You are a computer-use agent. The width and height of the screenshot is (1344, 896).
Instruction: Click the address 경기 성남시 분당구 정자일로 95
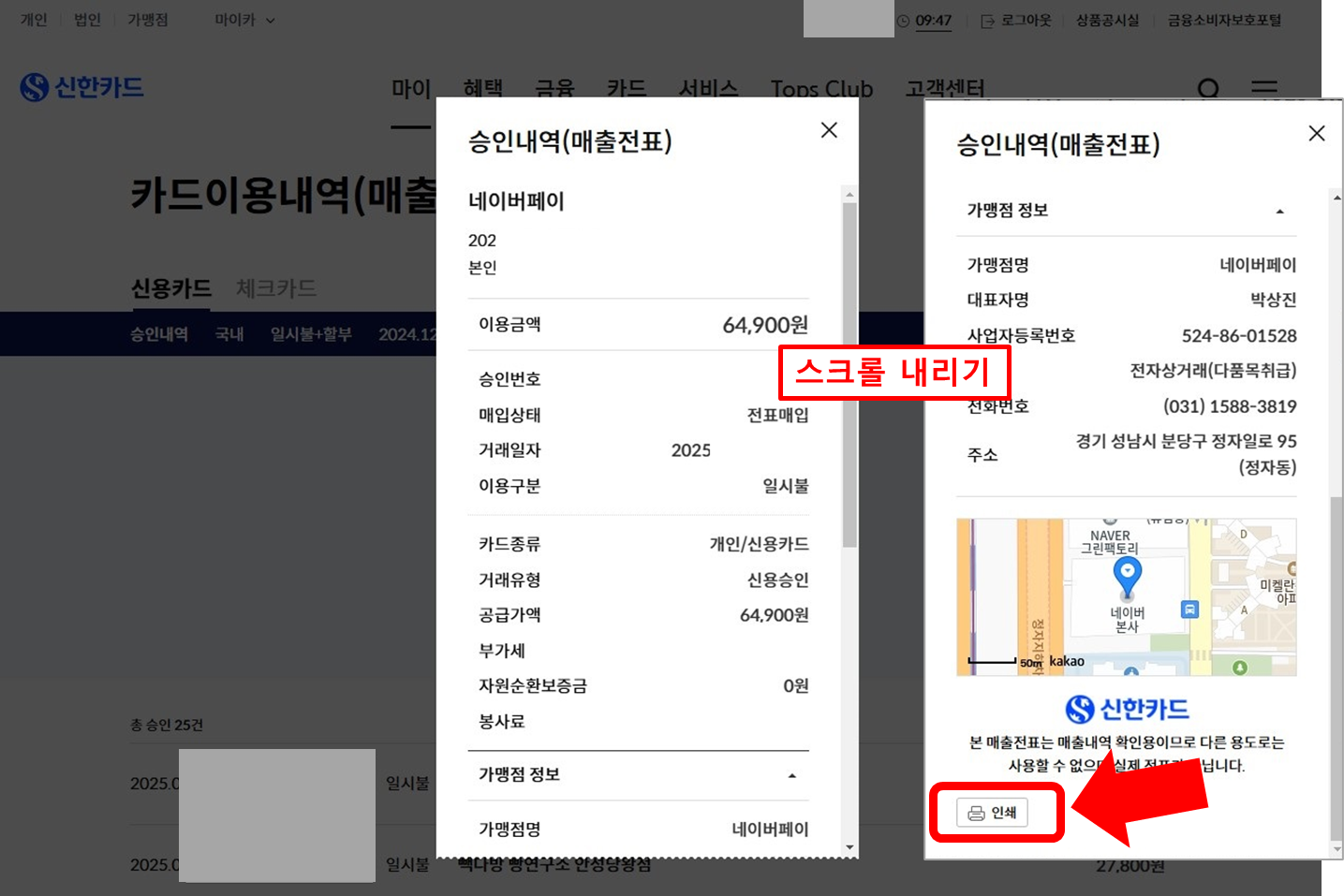(x=1186, y=453)
